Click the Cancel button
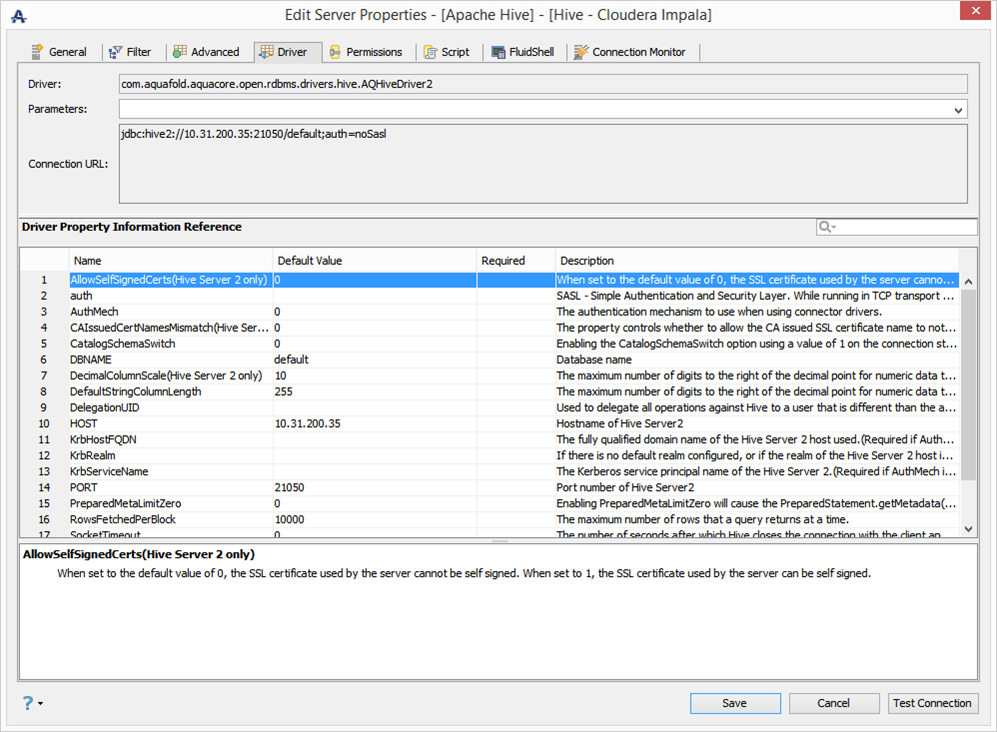The height and width of the screenshot is (732, 997). 833,703
